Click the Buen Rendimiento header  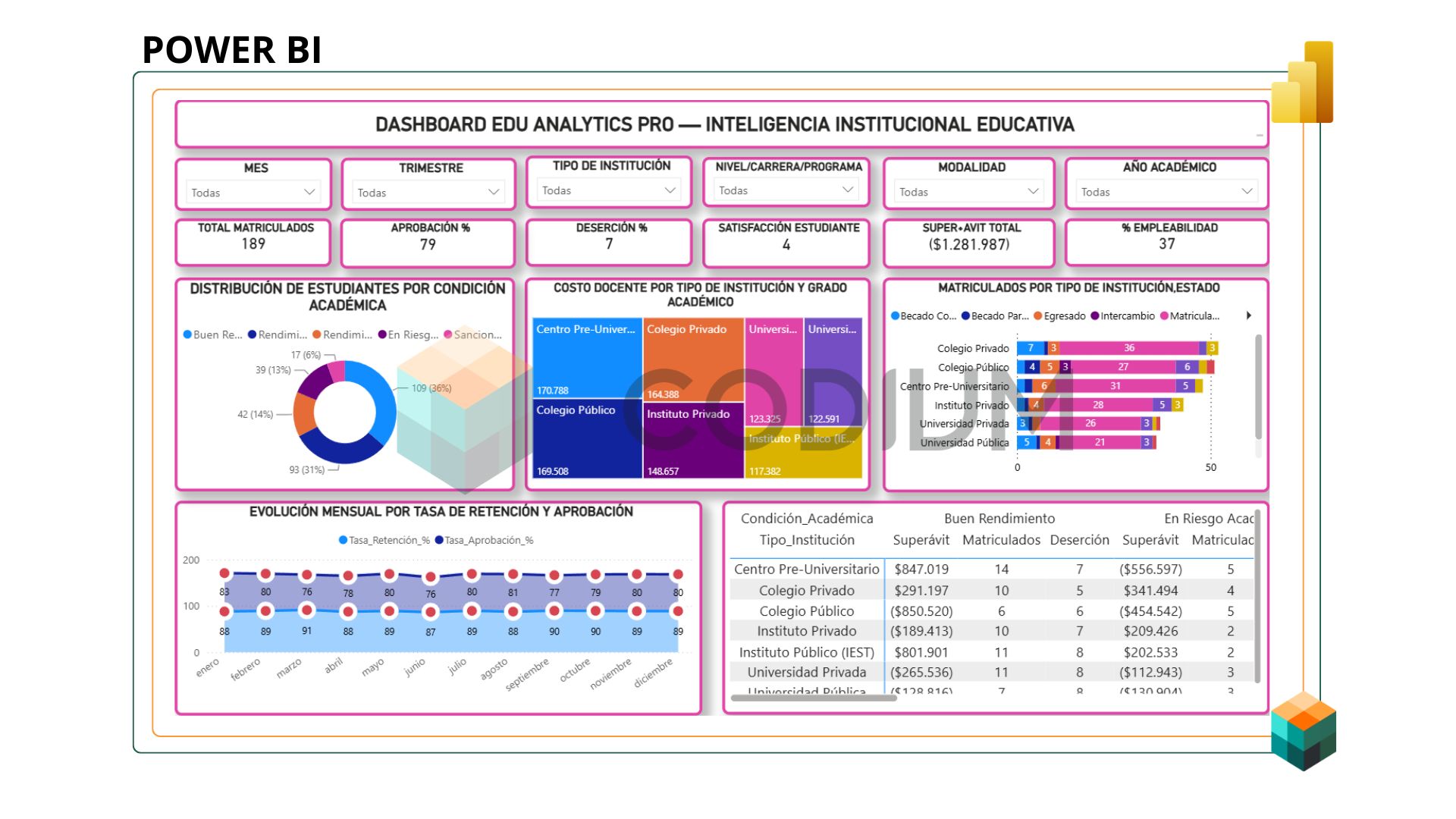pyautogui.click(x=999, y=519)
